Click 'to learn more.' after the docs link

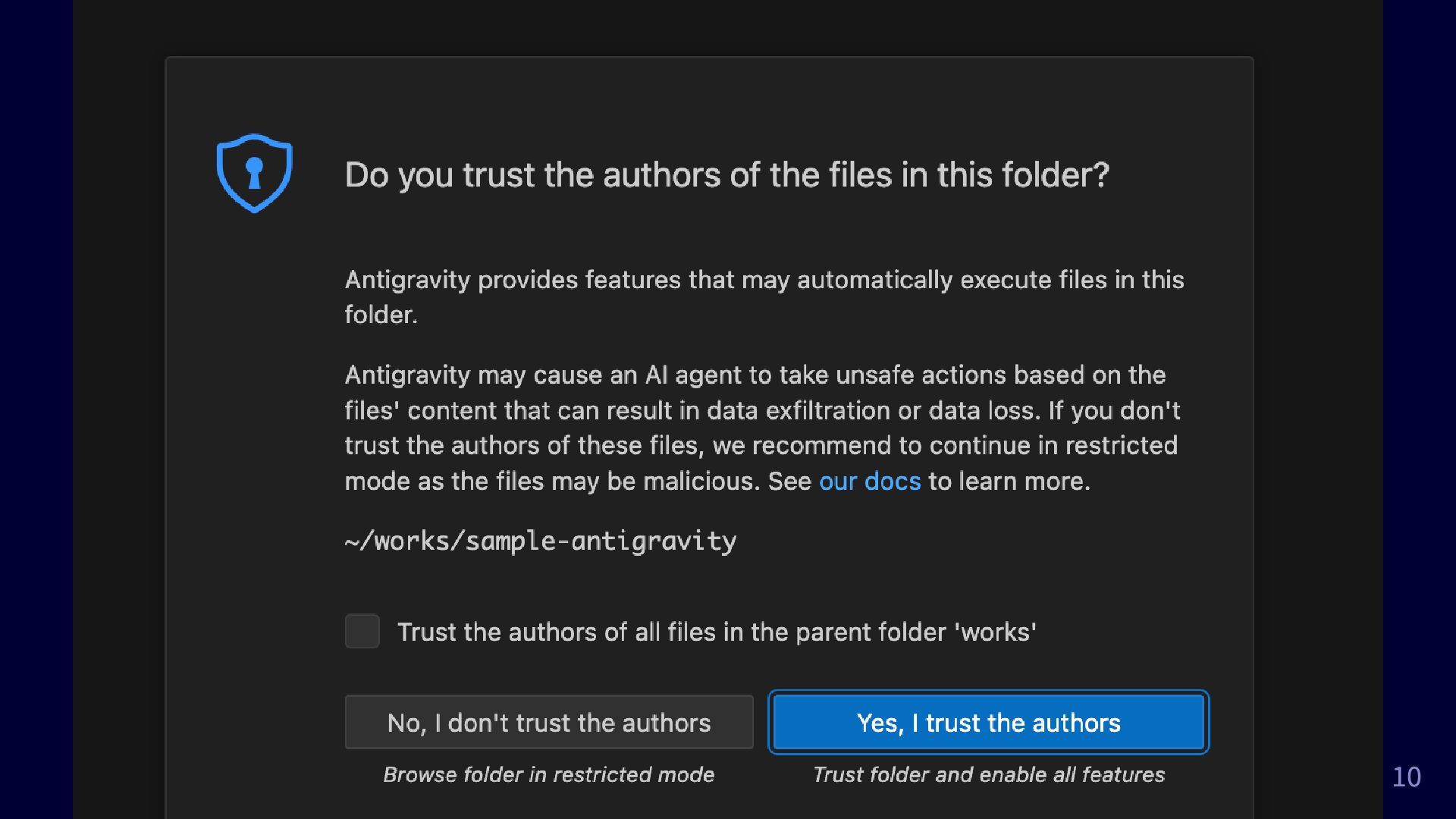coord(1009,481)
